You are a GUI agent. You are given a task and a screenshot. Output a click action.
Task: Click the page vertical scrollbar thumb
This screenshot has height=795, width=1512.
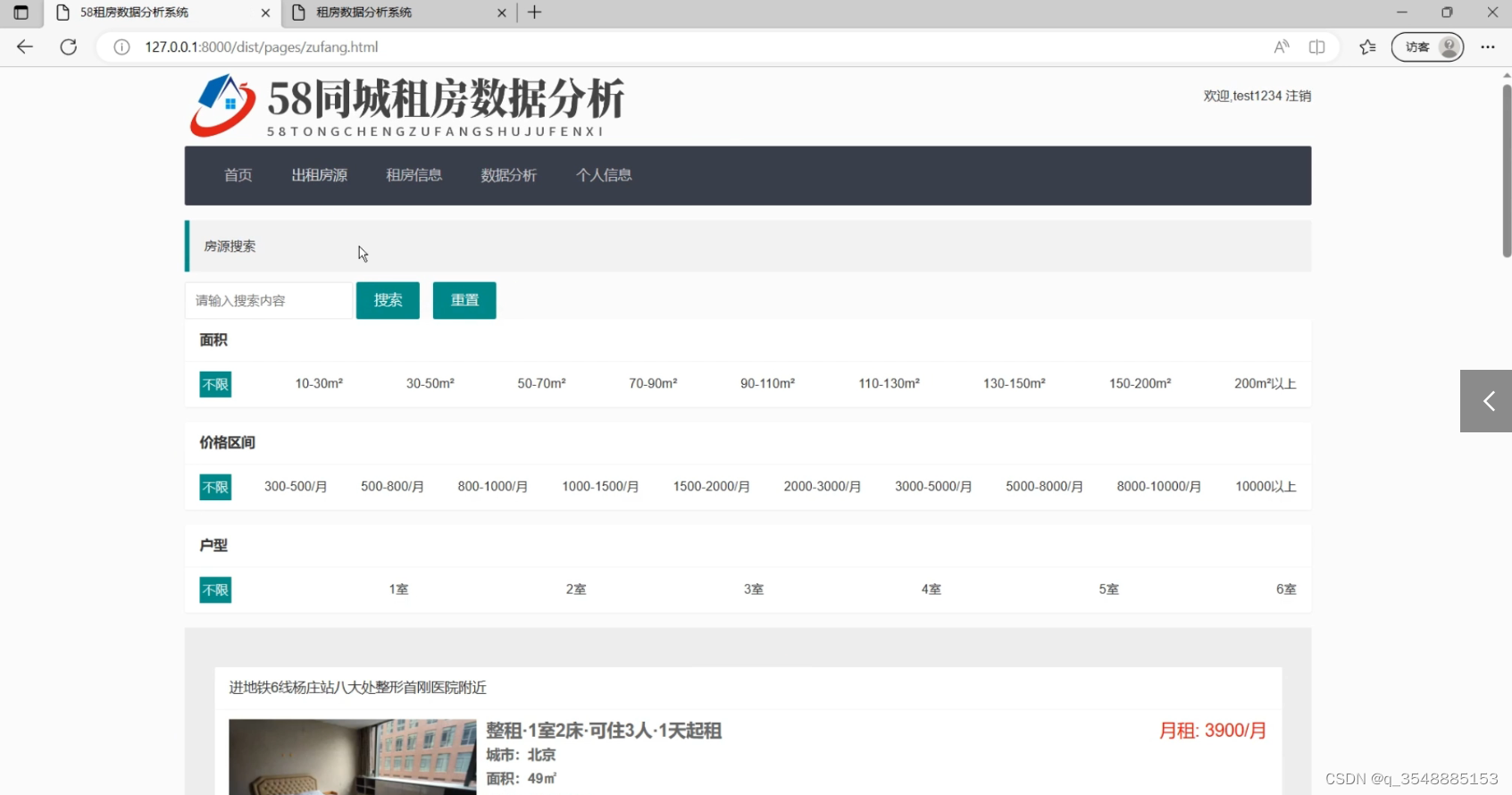1507,170
